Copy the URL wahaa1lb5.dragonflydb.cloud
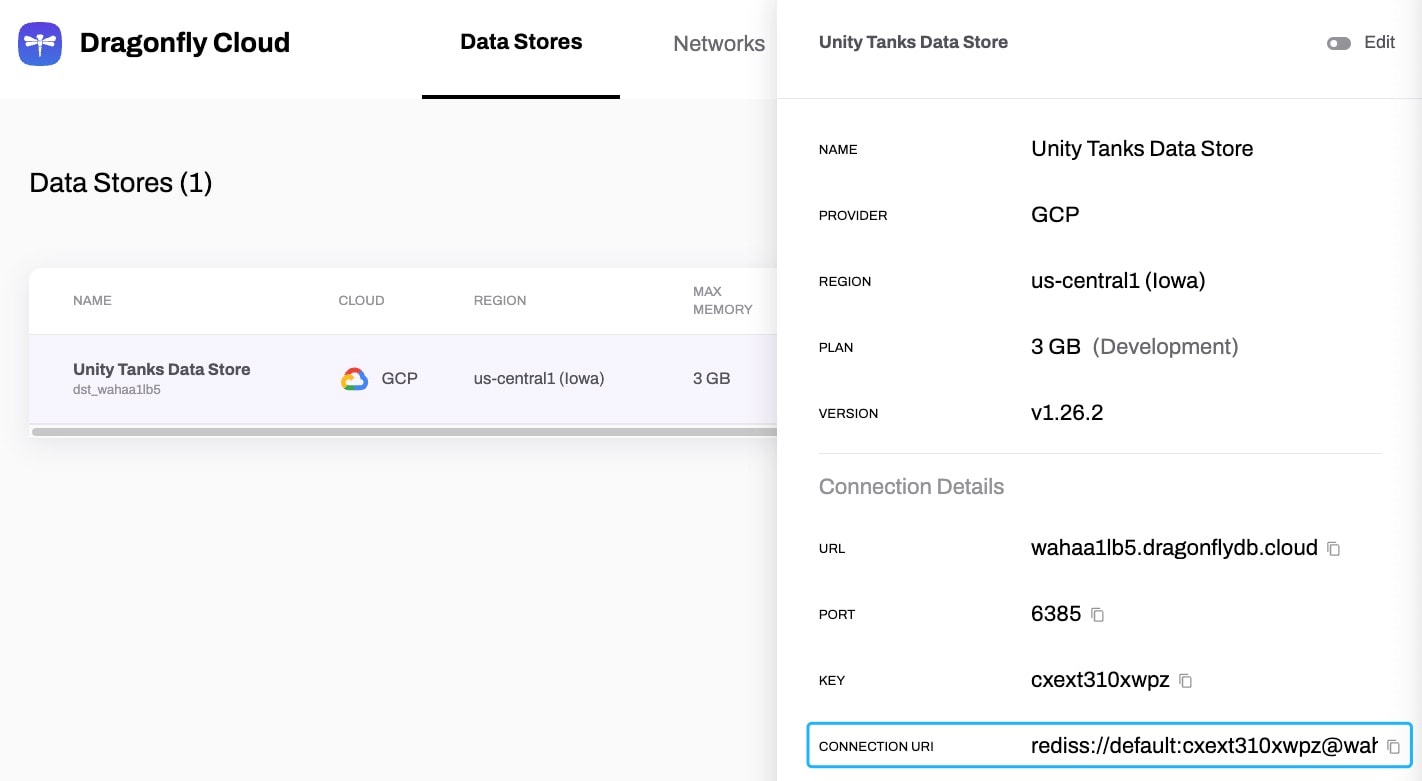This screenshot has height=781, width=1422. 1333,549
